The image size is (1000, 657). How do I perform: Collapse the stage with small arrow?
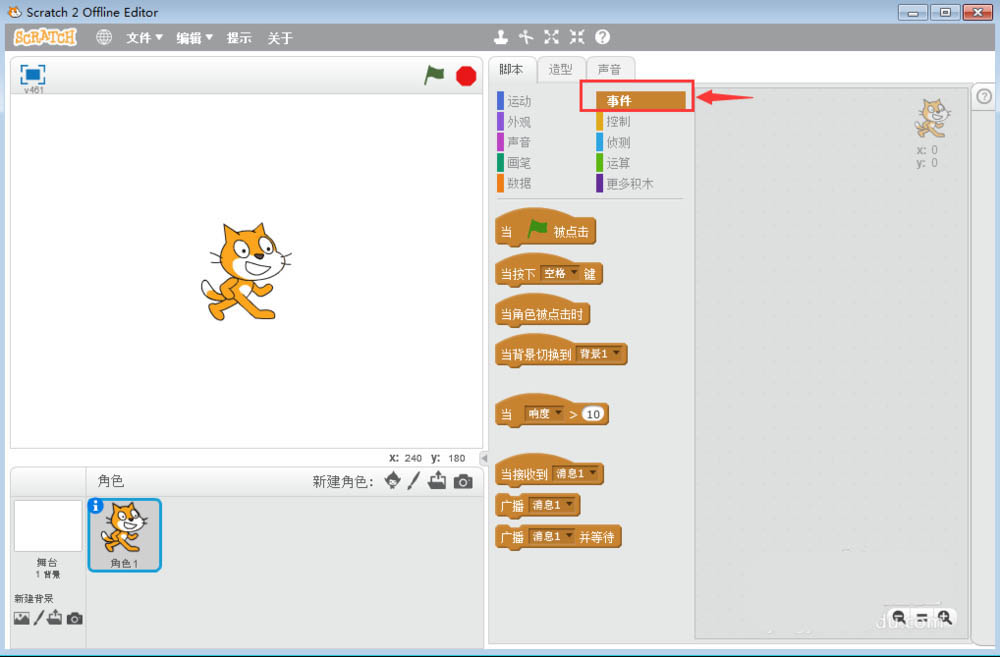[x=483, y=458]
